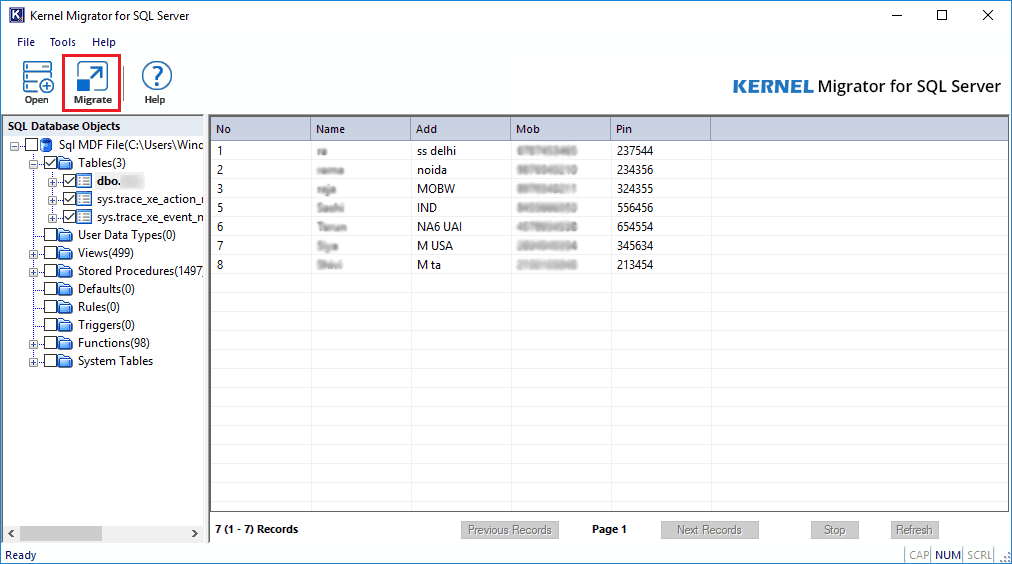Screen dimensions: 1012x564
Task: Check the Functions(98) checkbox
Action: [x=50, y=343]
